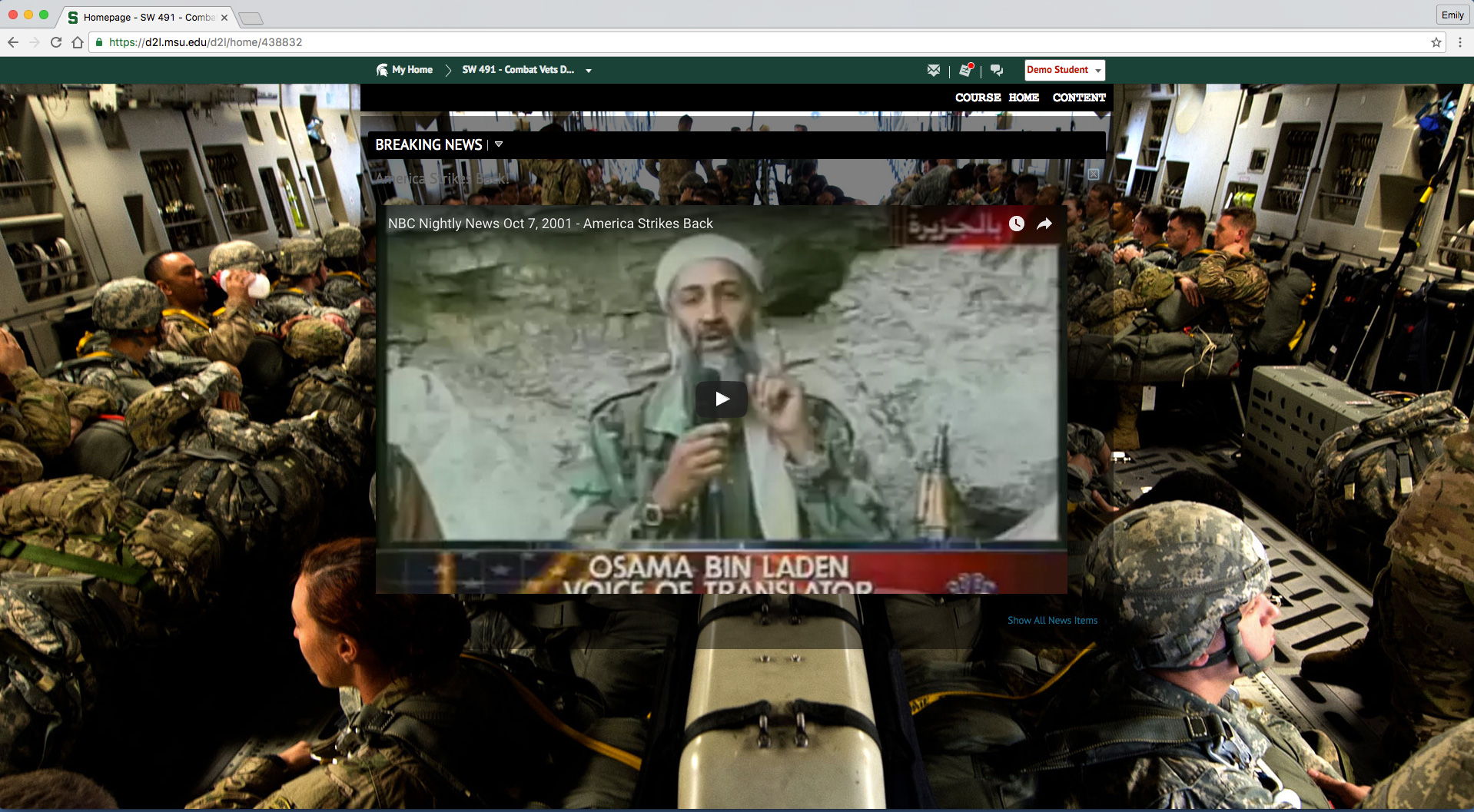Screen dimensions: 1474x812
Task: Open the chat bubbles icon for discussions
Action: click(x=997, y=70)
